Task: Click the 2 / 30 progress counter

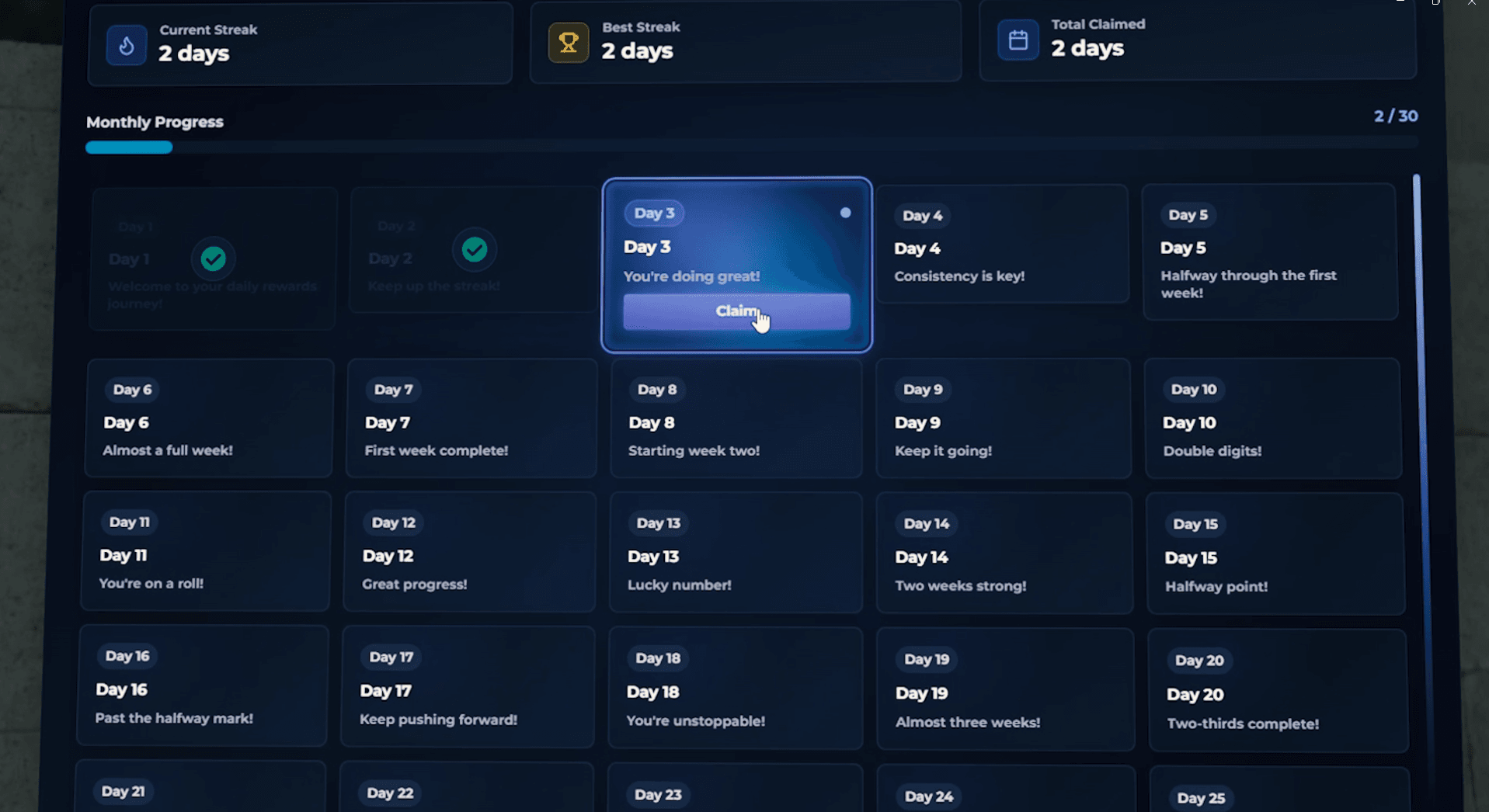Action: 1395,116
